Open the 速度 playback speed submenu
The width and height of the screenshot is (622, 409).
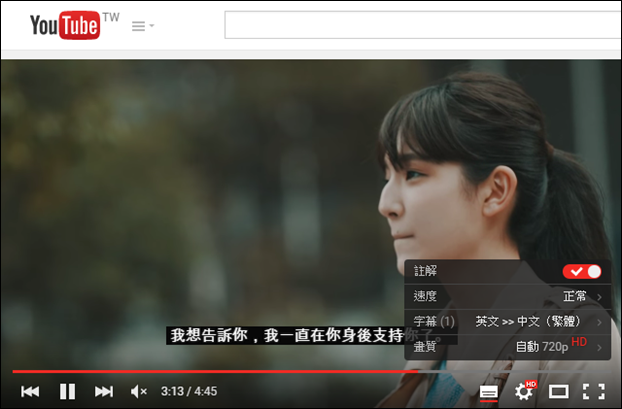507,296
